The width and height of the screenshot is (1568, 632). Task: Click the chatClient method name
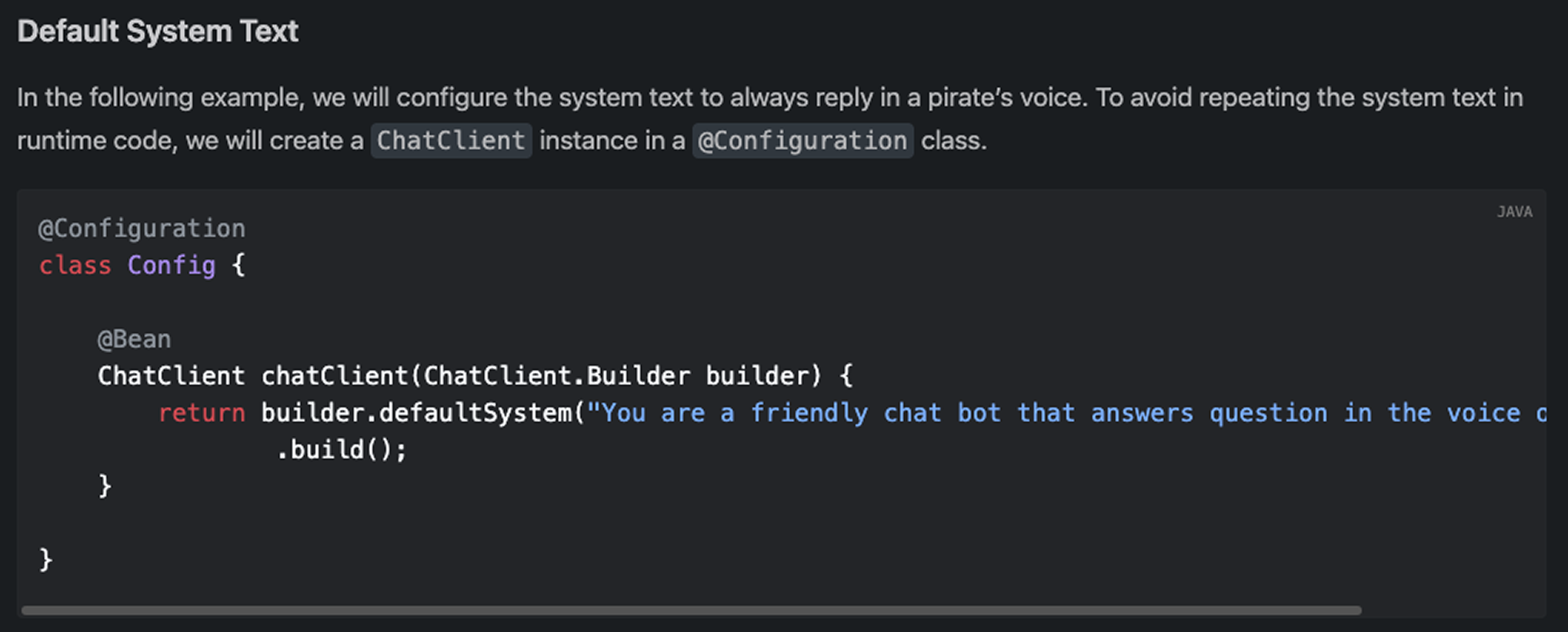(x=335, y=376)
